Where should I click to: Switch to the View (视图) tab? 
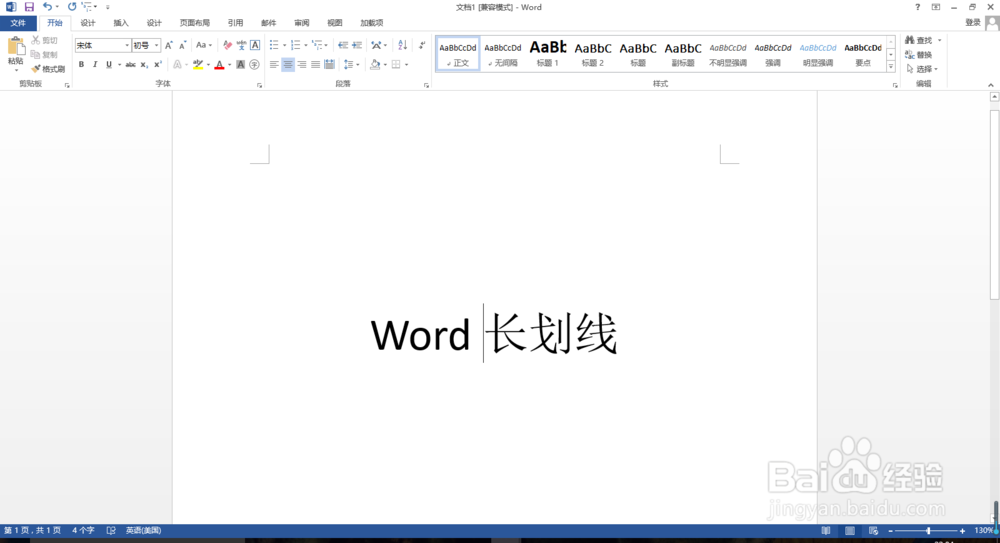point(335,23)
